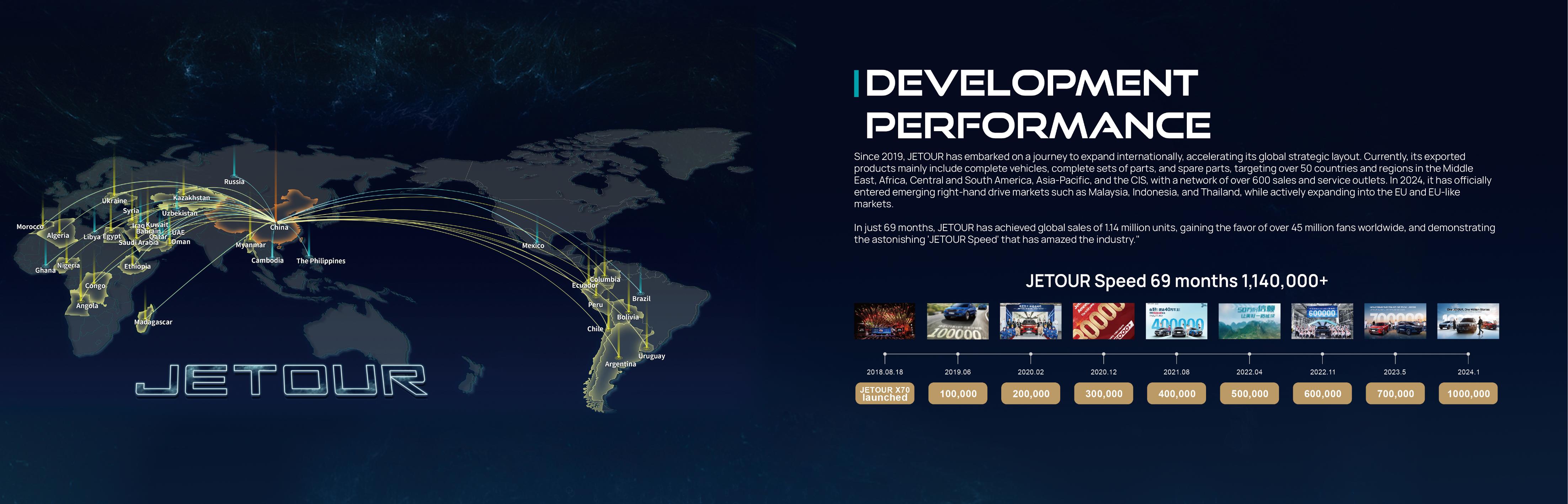Select the 200,000 milestone badge
The width and height of the screenshot is (1568, 504).
(x=1030, y=393)
